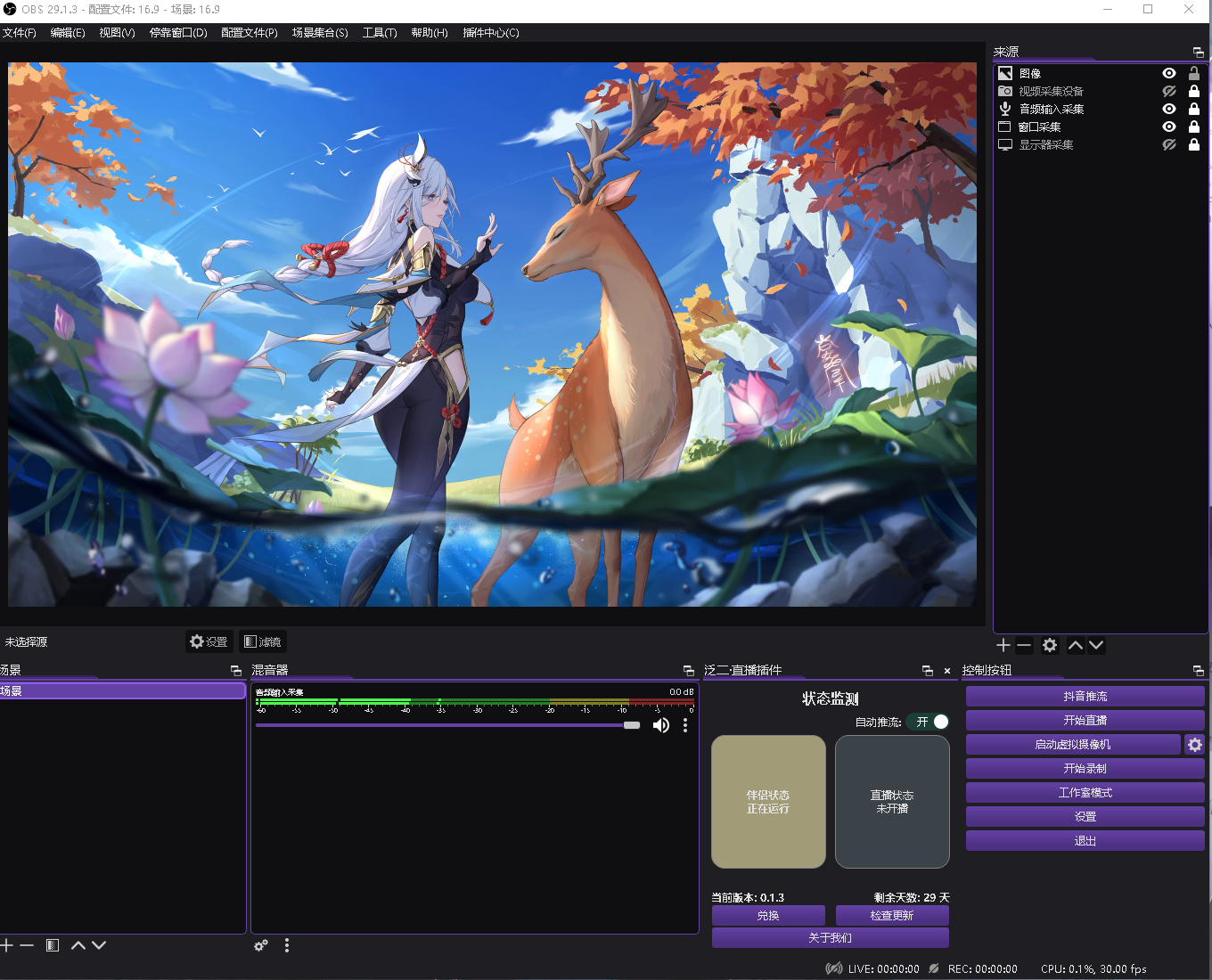The width and height of the screenshot is (1212, 980).
Task: Move scene down arrow
Action: click(x=99, y=945)
